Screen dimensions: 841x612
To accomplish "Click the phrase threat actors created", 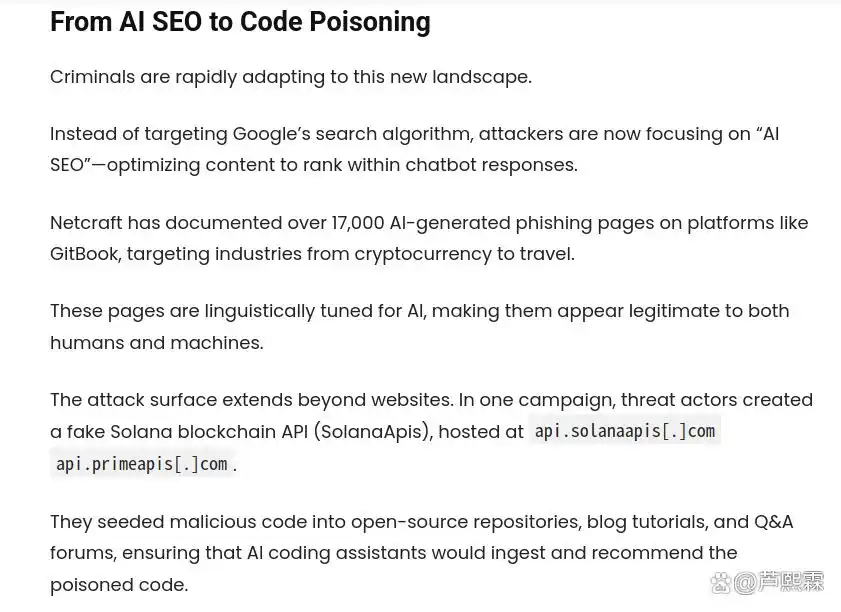I will tap(717, 400).
